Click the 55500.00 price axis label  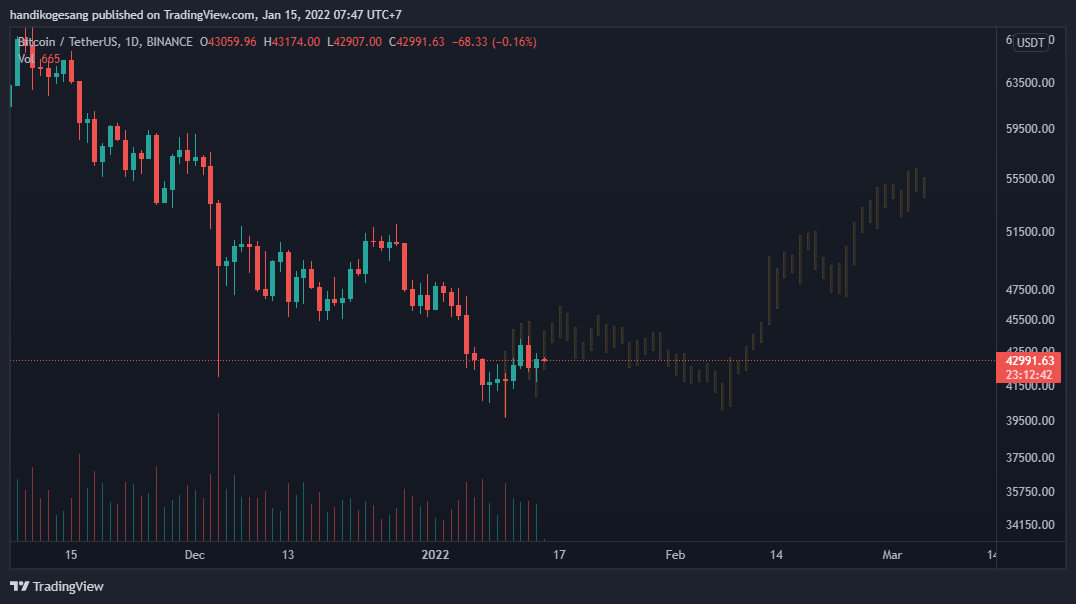point(1029,178)
